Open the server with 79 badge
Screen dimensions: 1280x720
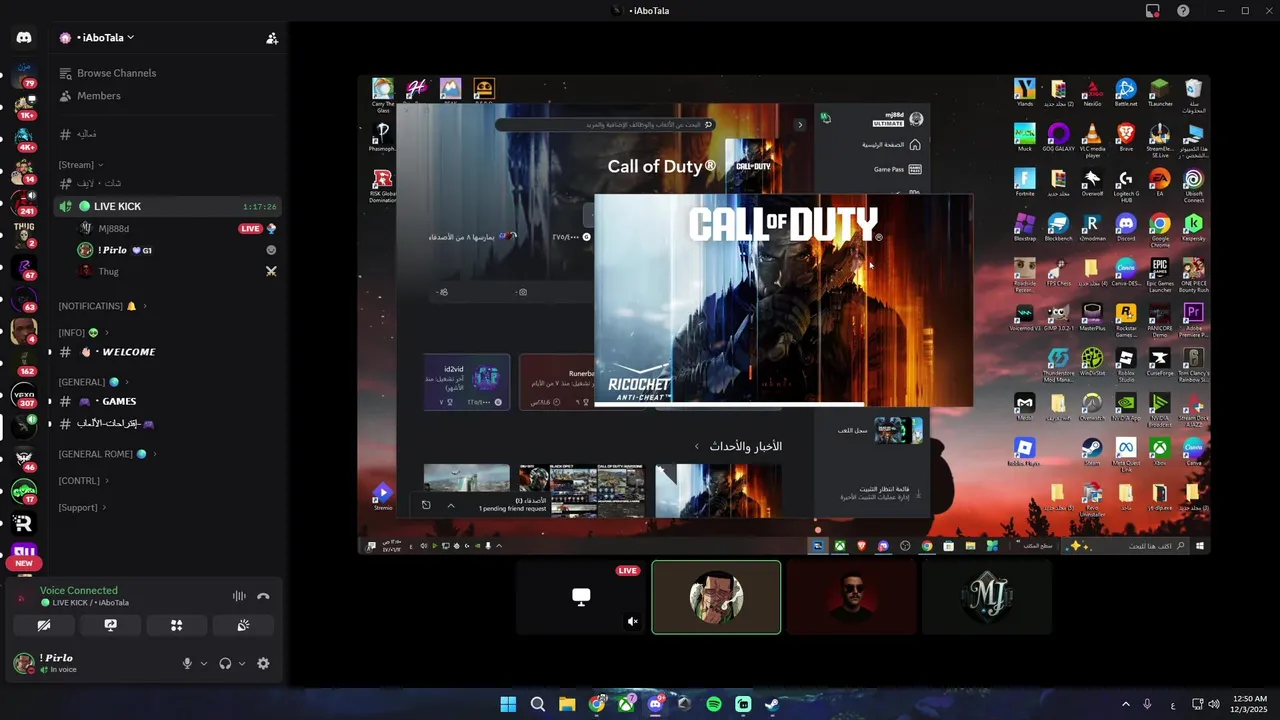(x=24, y=74)
